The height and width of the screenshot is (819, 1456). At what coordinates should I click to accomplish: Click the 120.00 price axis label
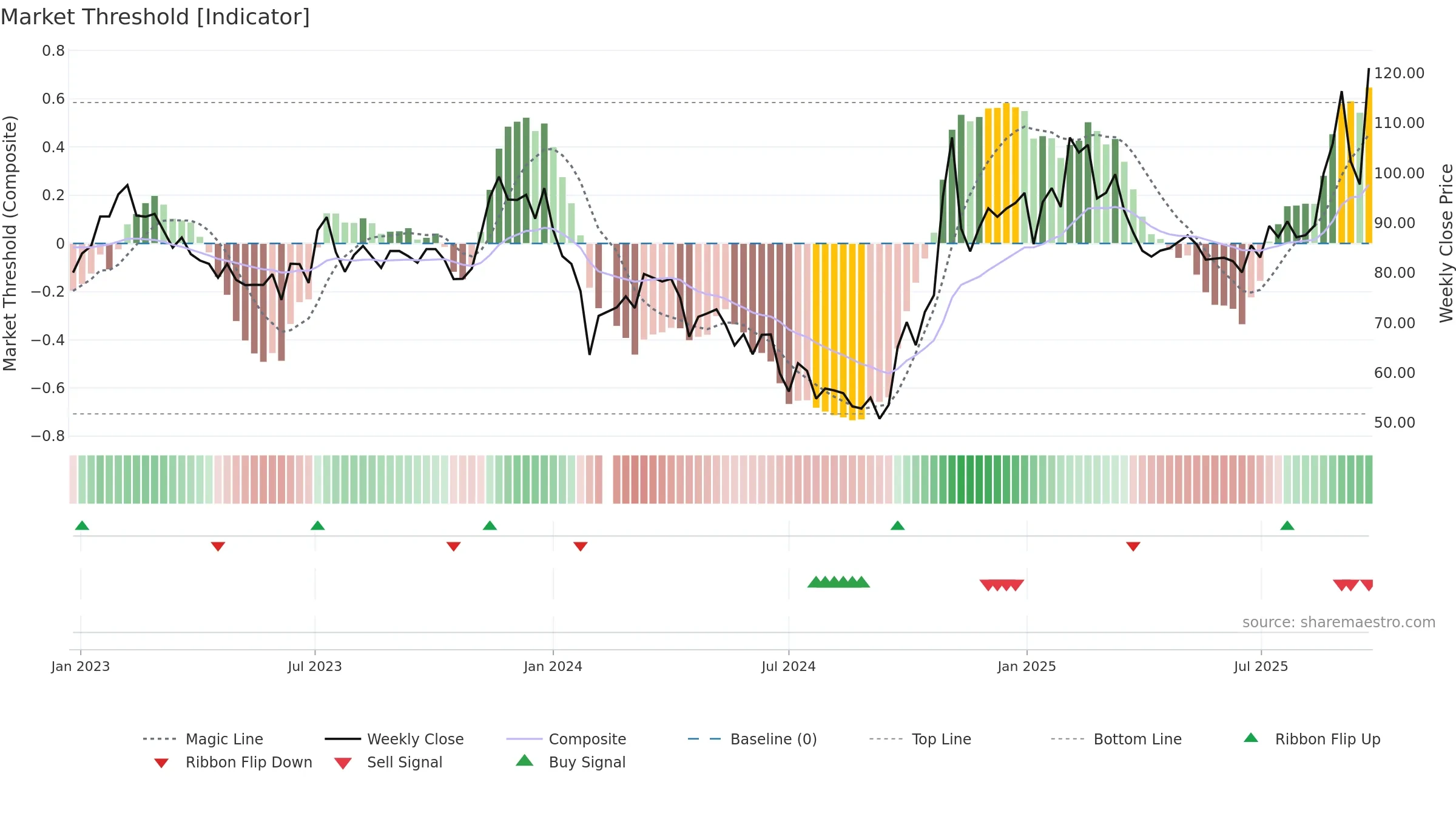tap(1399, 73)
